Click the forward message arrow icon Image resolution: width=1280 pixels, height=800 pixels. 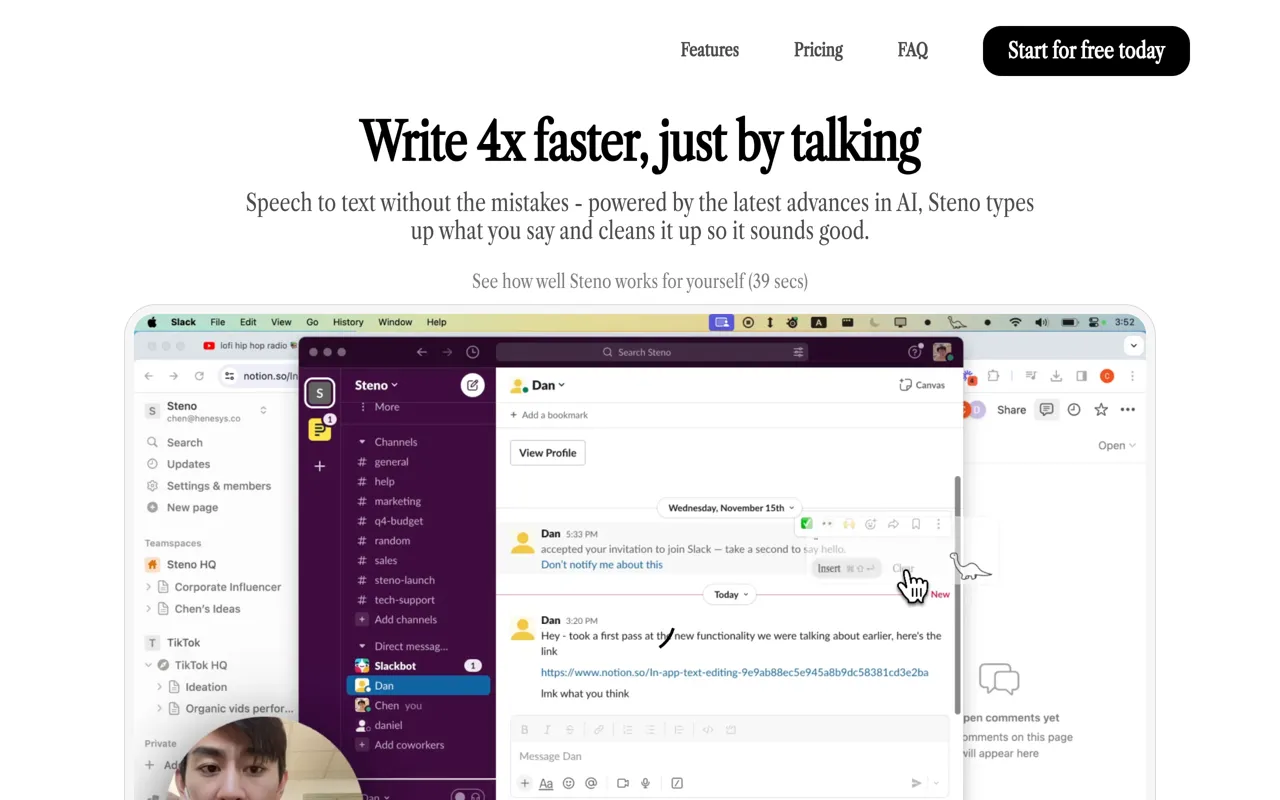tap(893, 524)
